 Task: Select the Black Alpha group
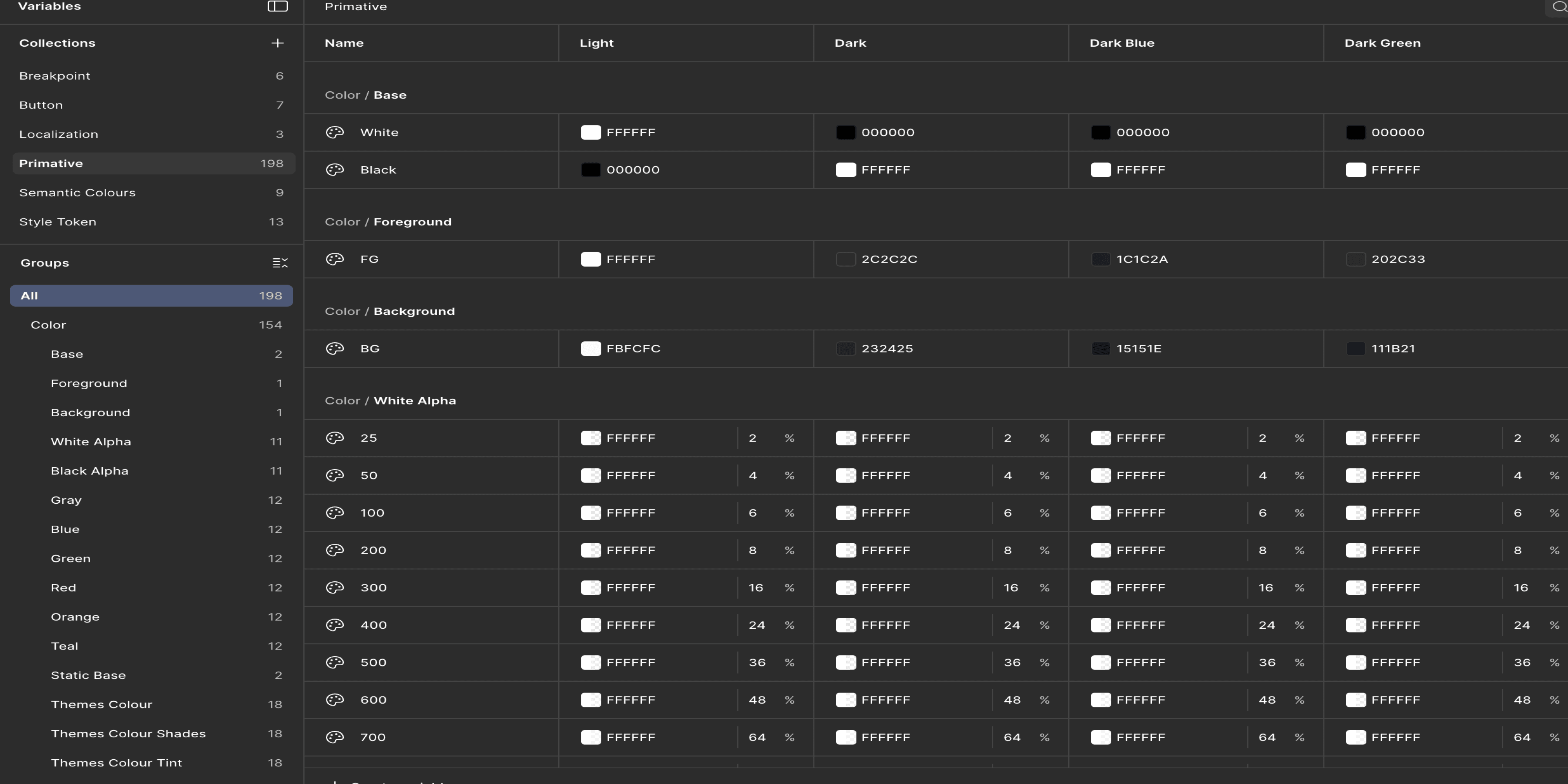(89, 471)
